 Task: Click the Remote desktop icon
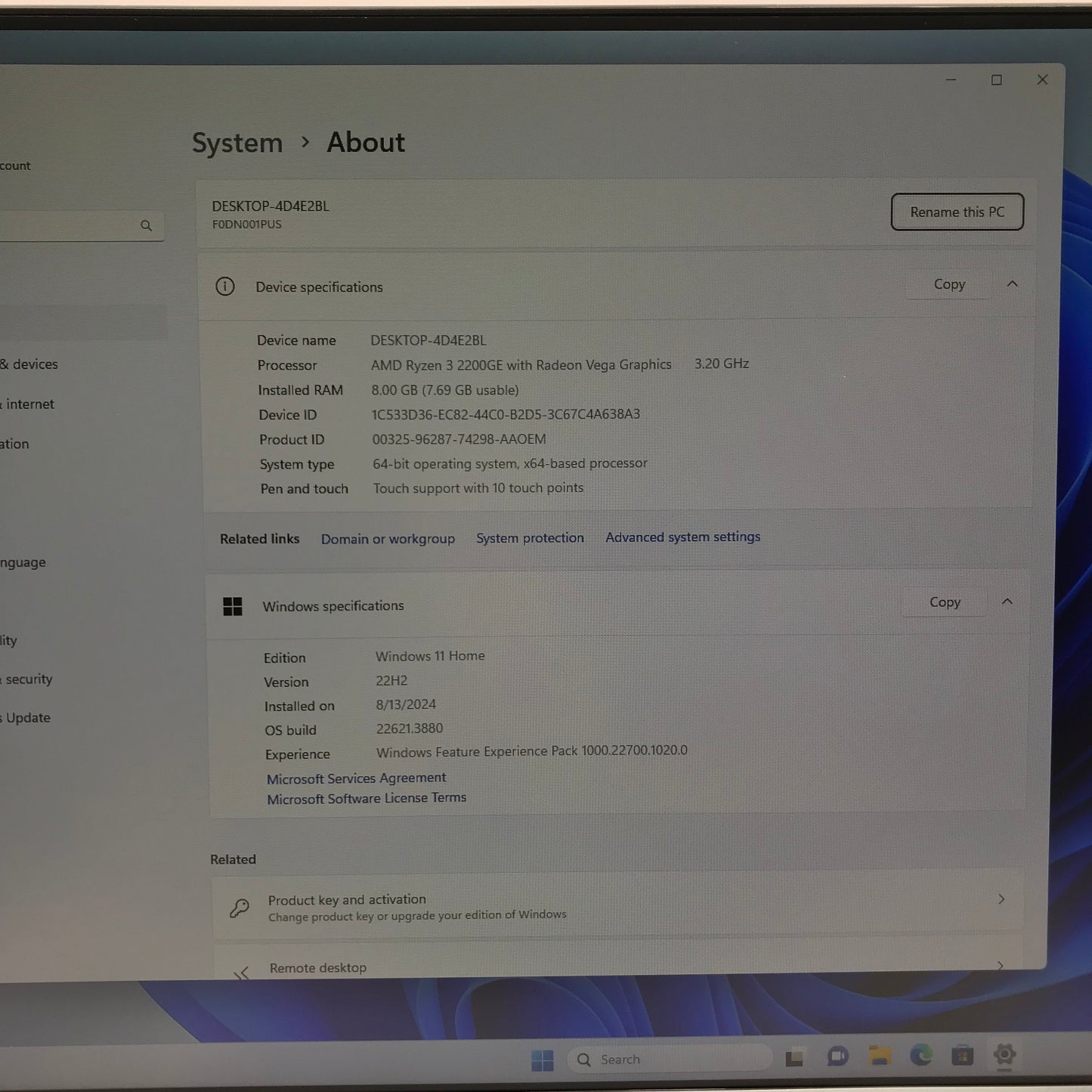tap(242, 972)
